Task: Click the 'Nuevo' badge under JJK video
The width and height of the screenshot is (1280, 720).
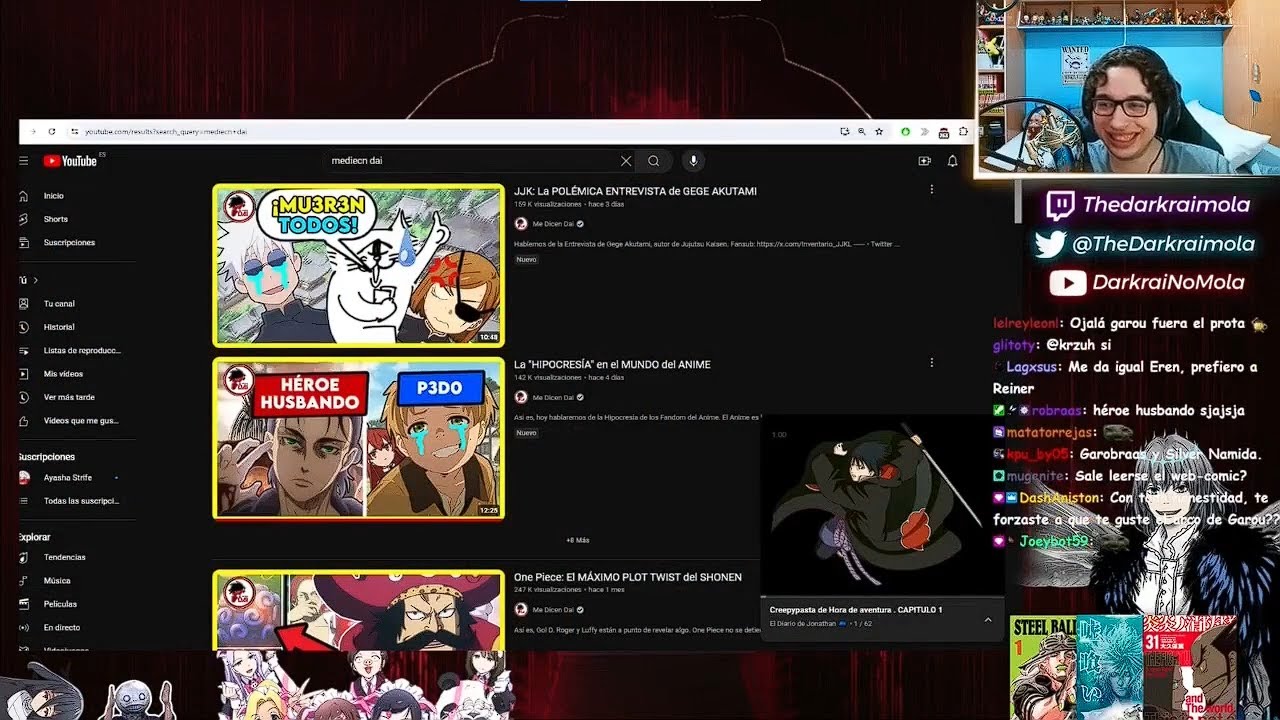Action: (526, 259)
